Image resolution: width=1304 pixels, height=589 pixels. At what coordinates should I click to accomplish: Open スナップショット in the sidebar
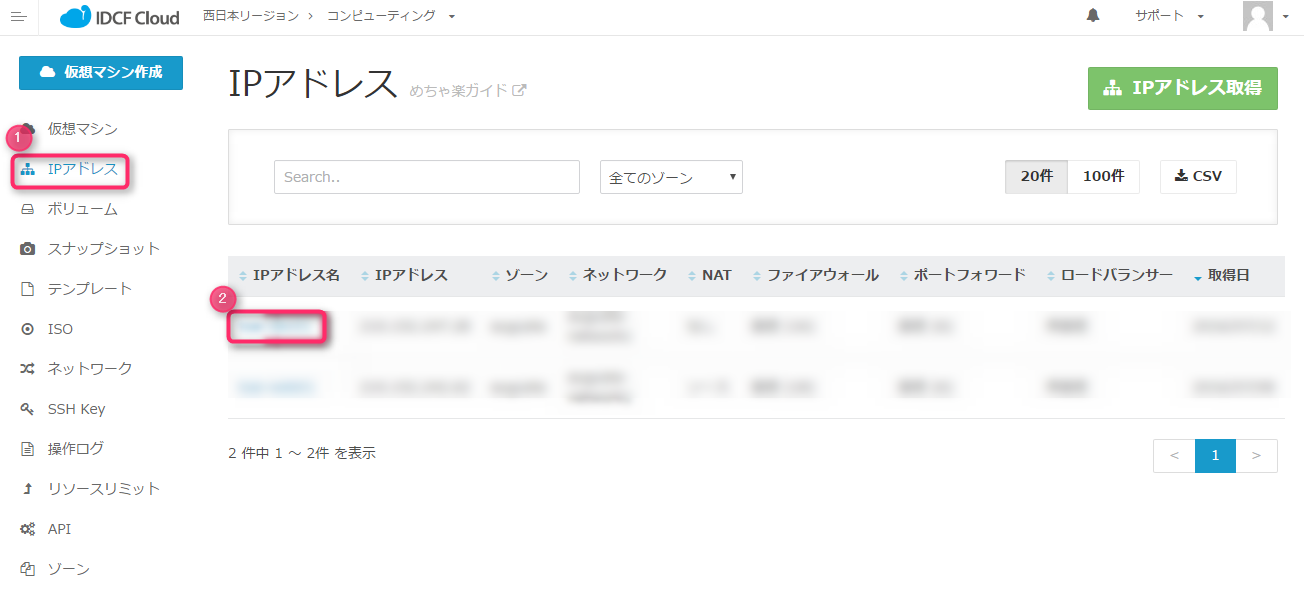click(103, 249)
